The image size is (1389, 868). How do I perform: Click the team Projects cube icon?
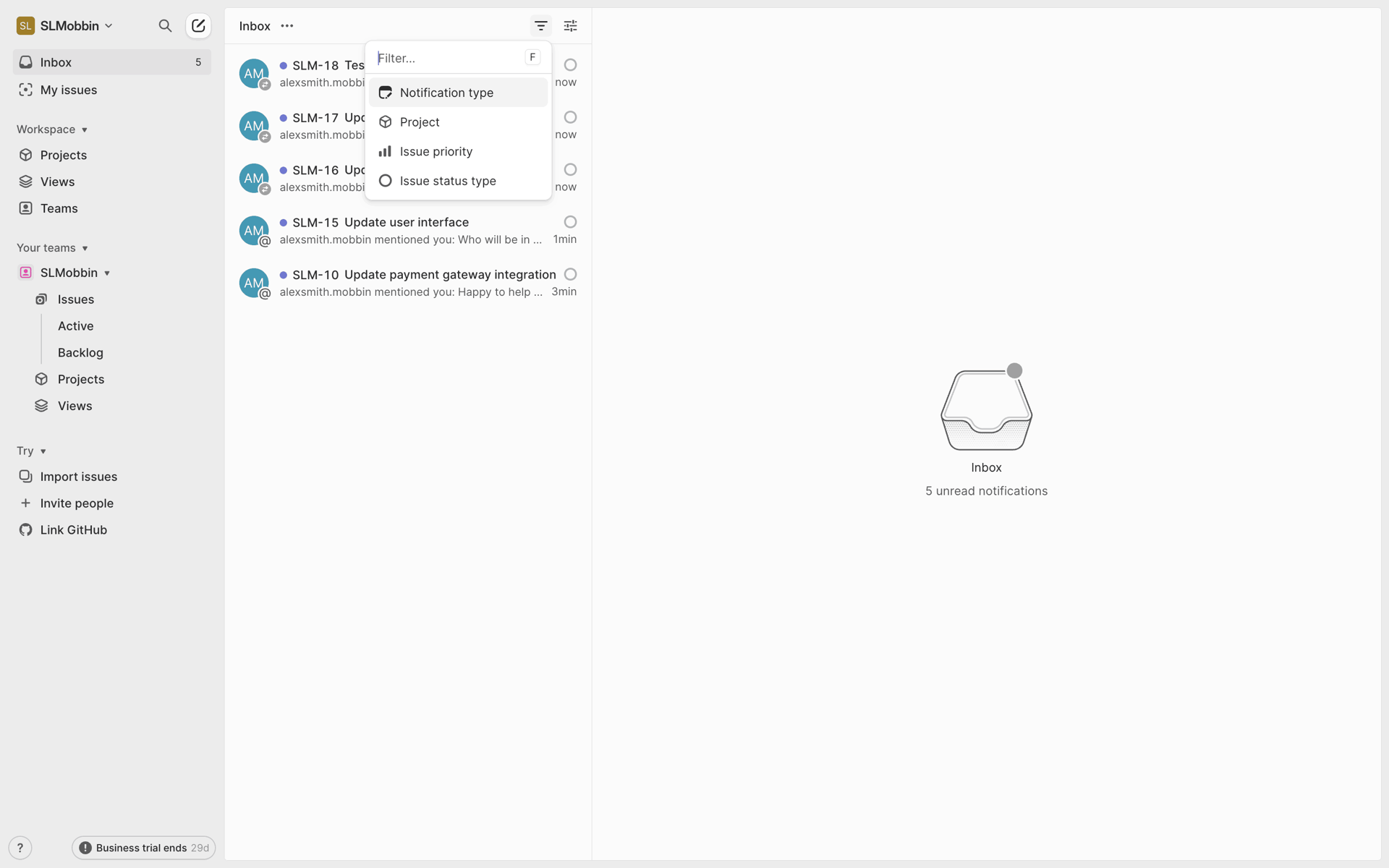(42, 379)
